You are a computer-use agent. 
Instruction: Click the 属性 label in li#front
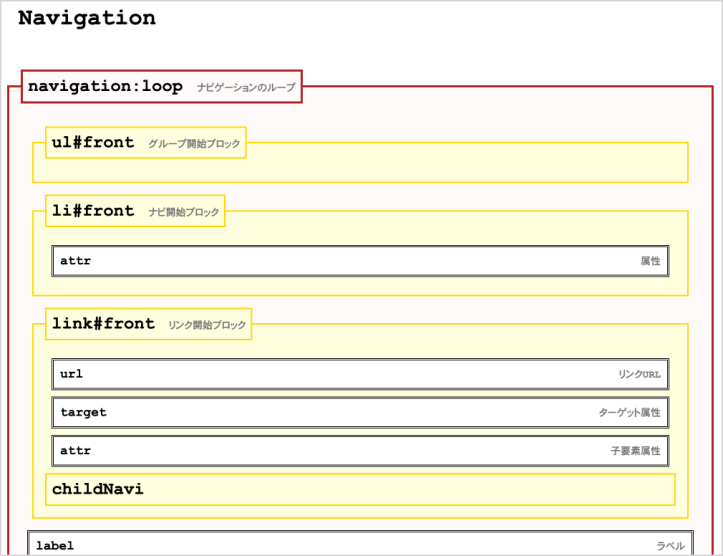(650, 261)
